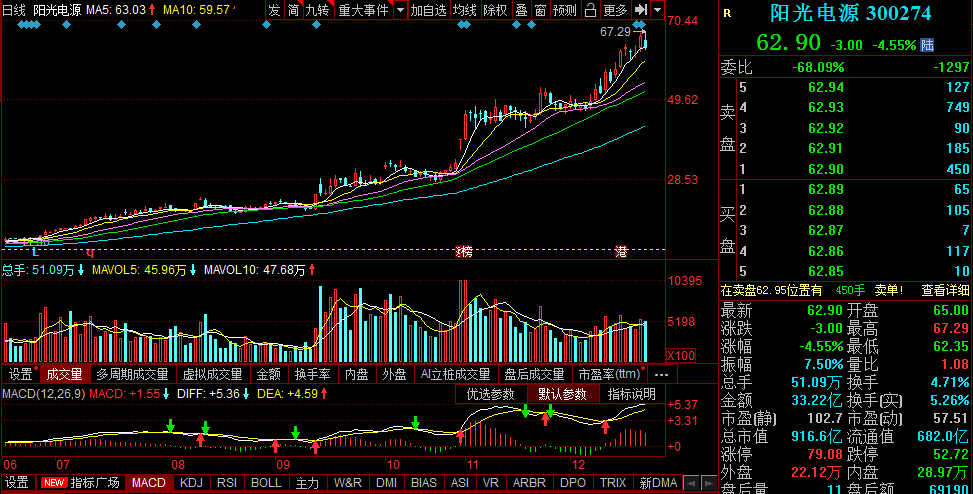Open 指标说明 indicator description

click(x=632, y=394)
